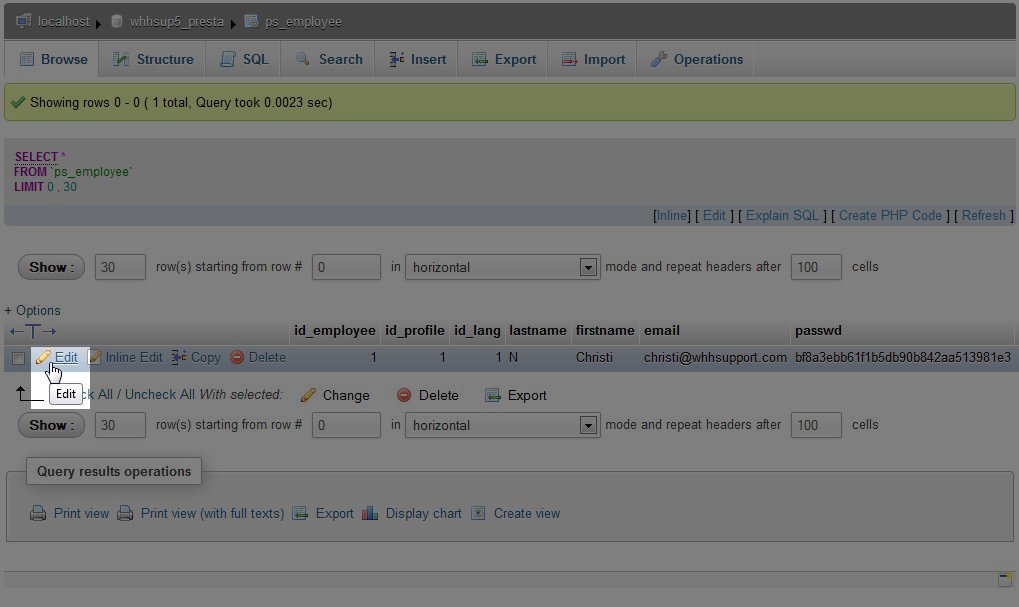Click the upper Show button
The height and width of the screenshot is (607, 1019).
[51, 267]
